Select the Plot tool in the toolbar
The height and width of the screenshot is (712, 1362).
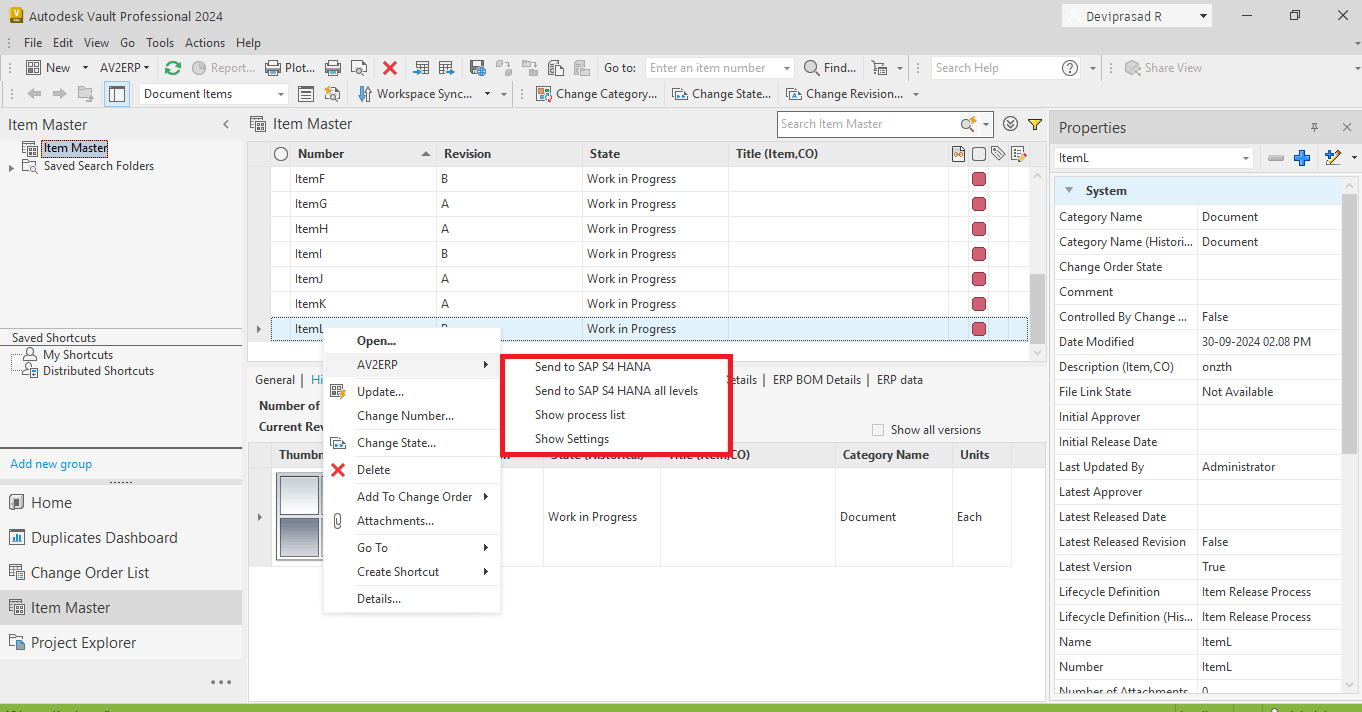[291, 67]
